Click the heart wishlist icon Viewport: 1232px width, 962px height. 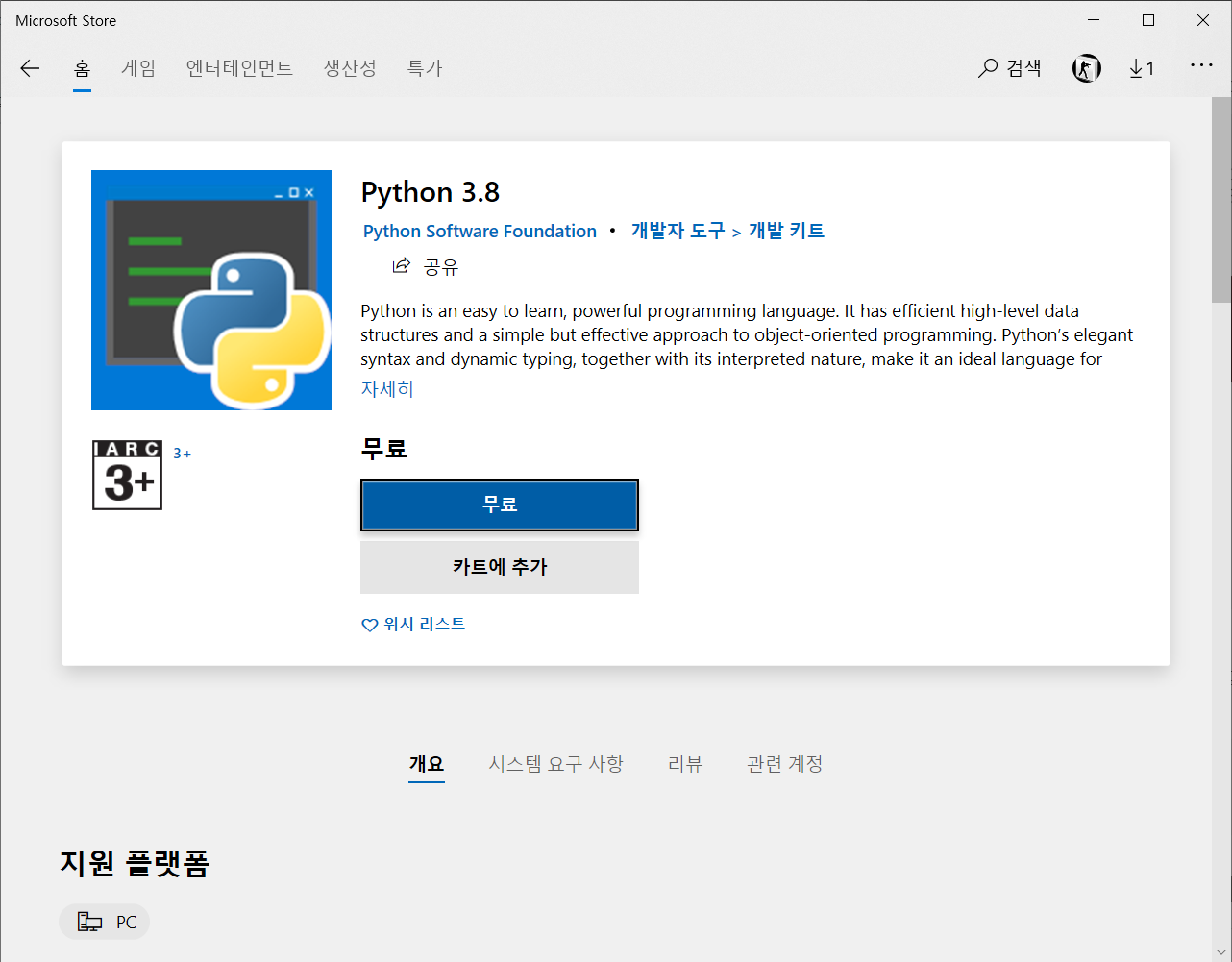coord(369,625)
